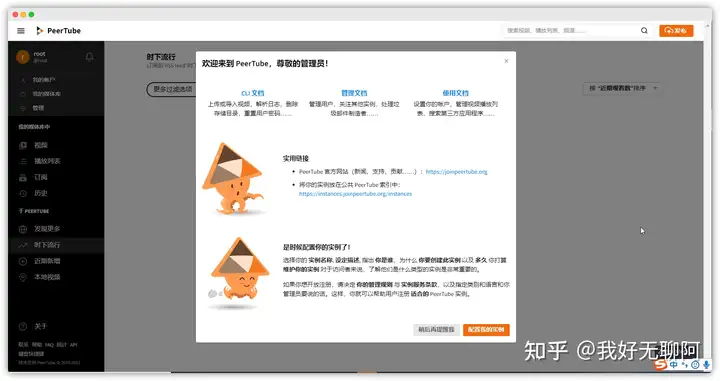The image size is (720, 381).
Task: Click the PeerTube logo
Action: (58, 31)
